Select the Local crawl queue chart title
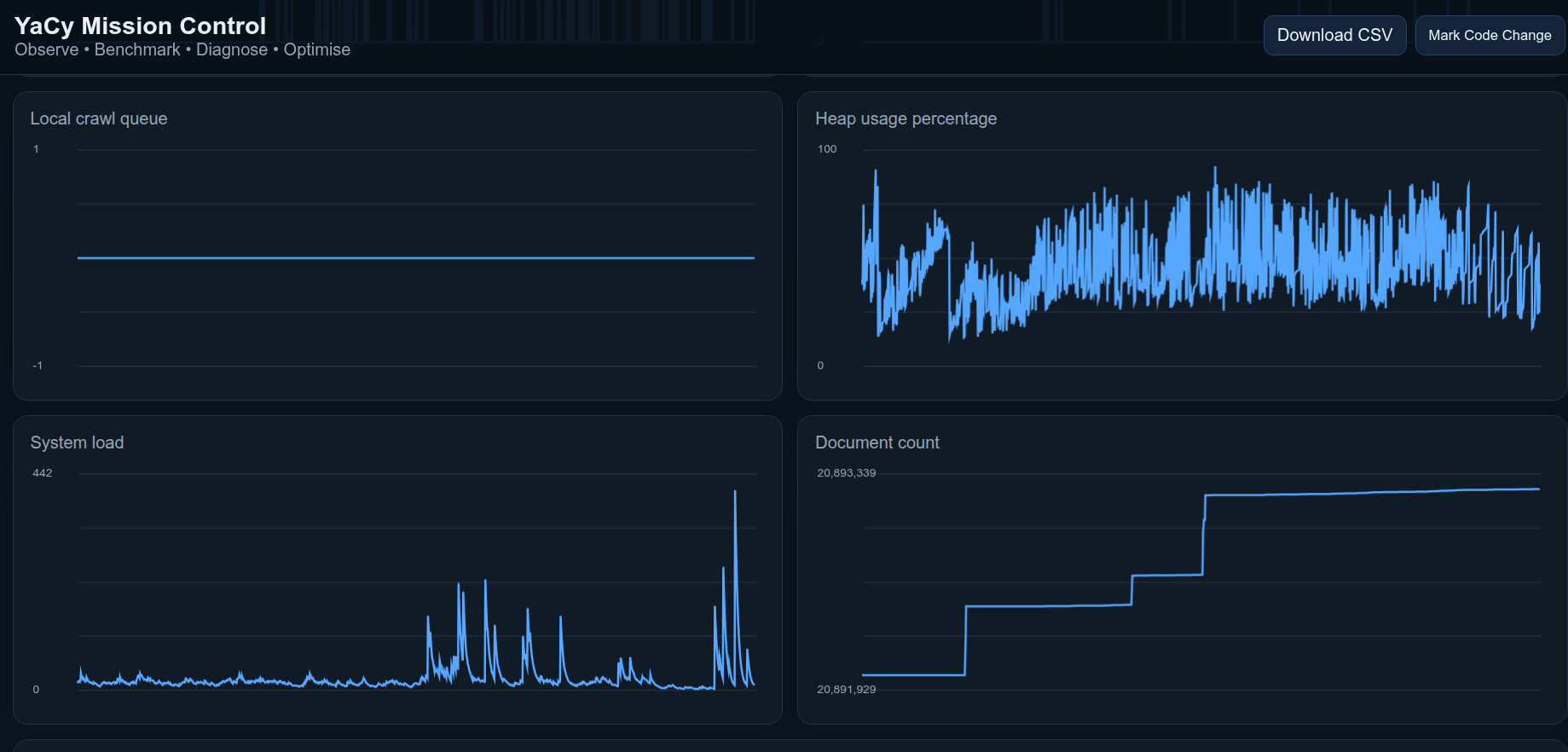The height and width of the screenshot is (752, 1568). point(99,119)
